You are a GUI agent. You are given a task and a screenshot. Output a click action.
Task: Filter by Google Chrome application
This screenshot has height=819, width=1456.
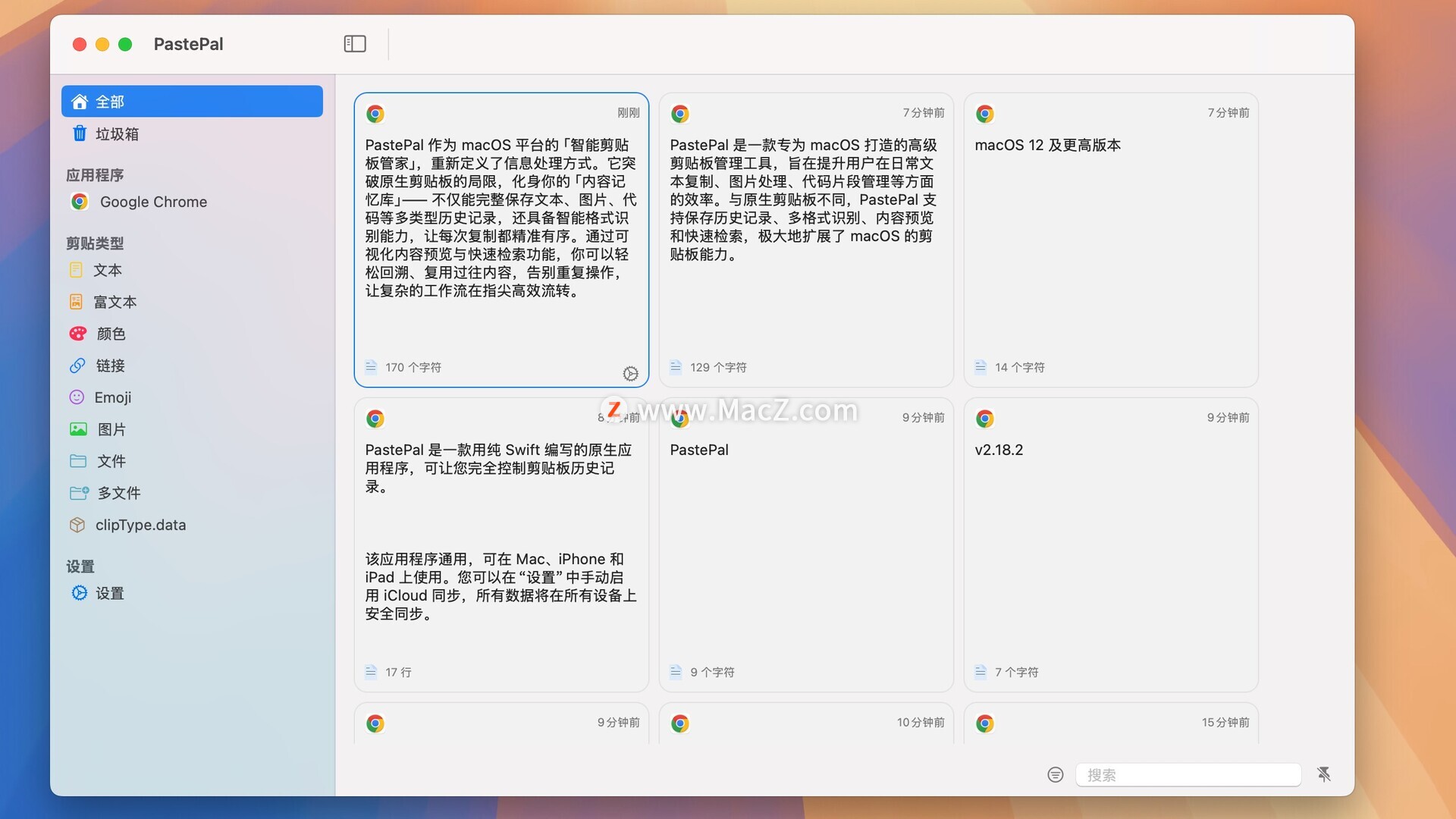click(x=192, y=202)
